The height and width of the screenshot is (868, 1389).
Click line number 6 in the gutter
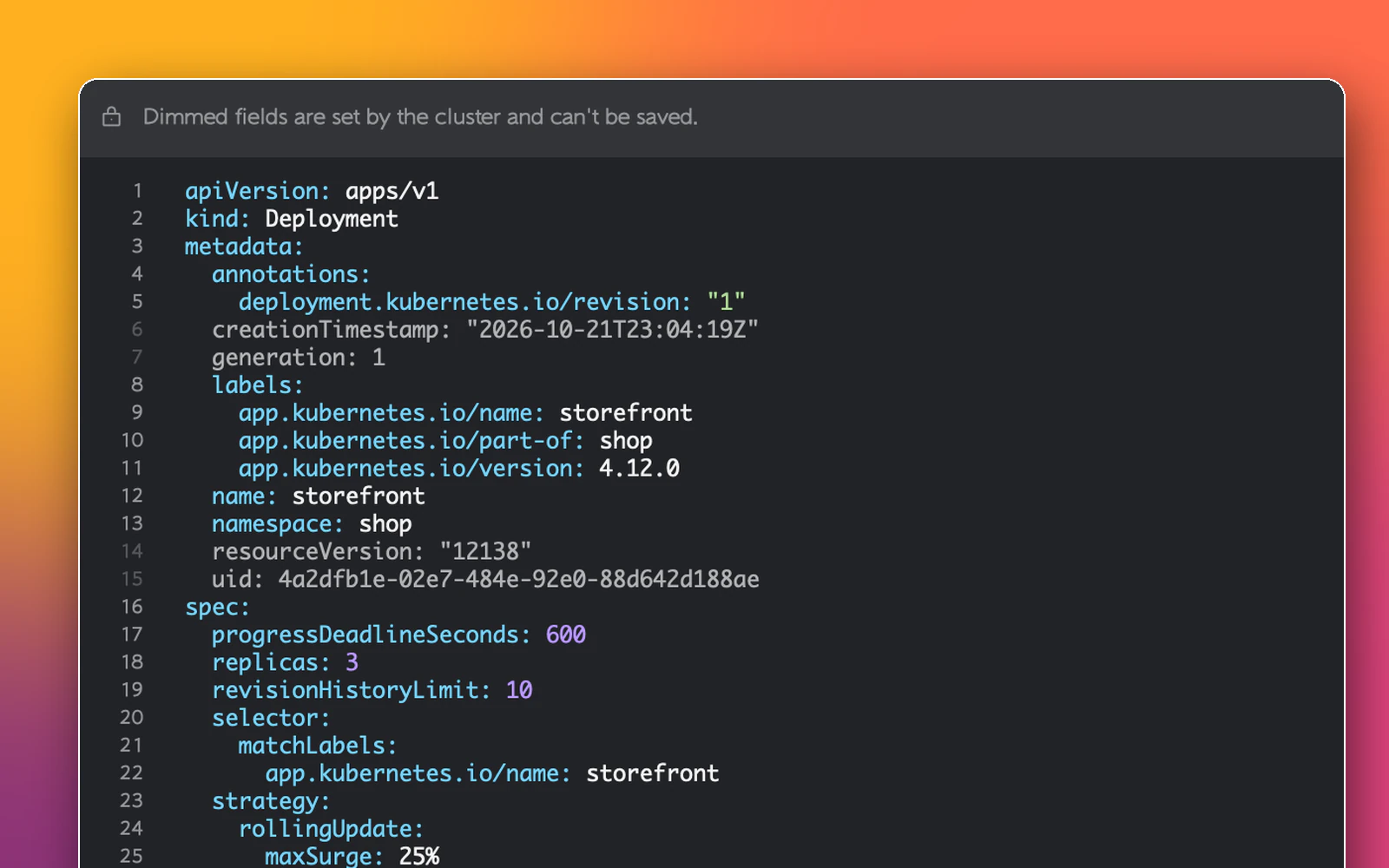click(x=137, y=330)
